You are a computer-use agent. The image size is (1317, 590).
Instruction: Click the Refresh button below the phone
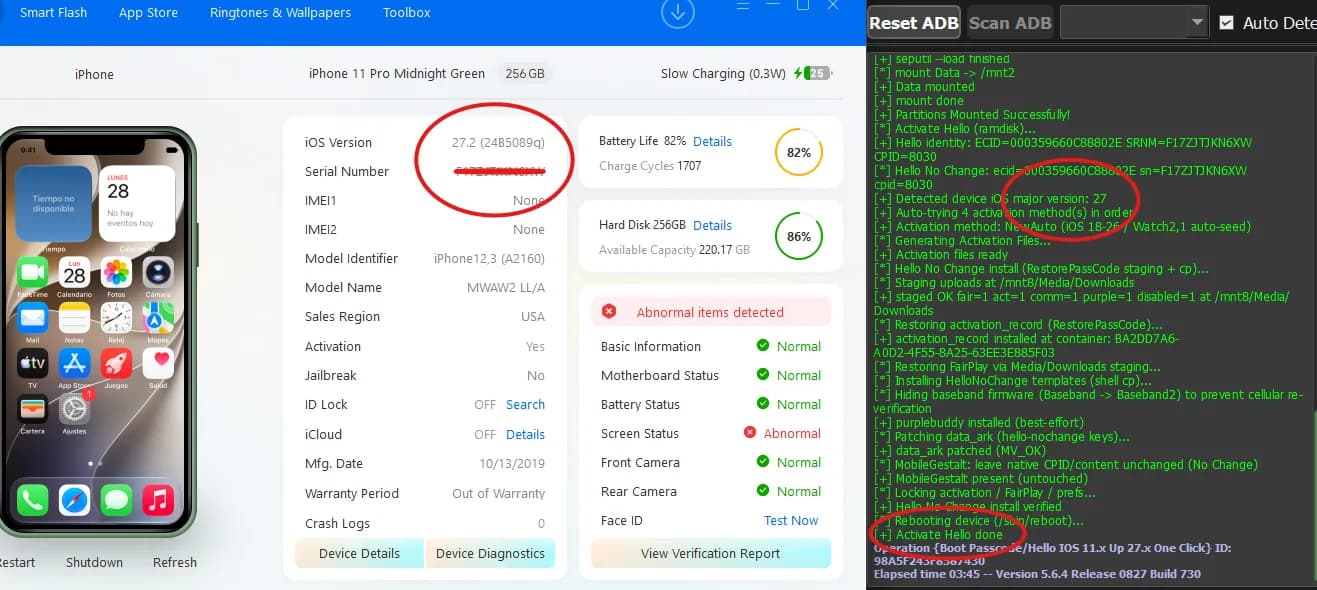tap(175, 562)
